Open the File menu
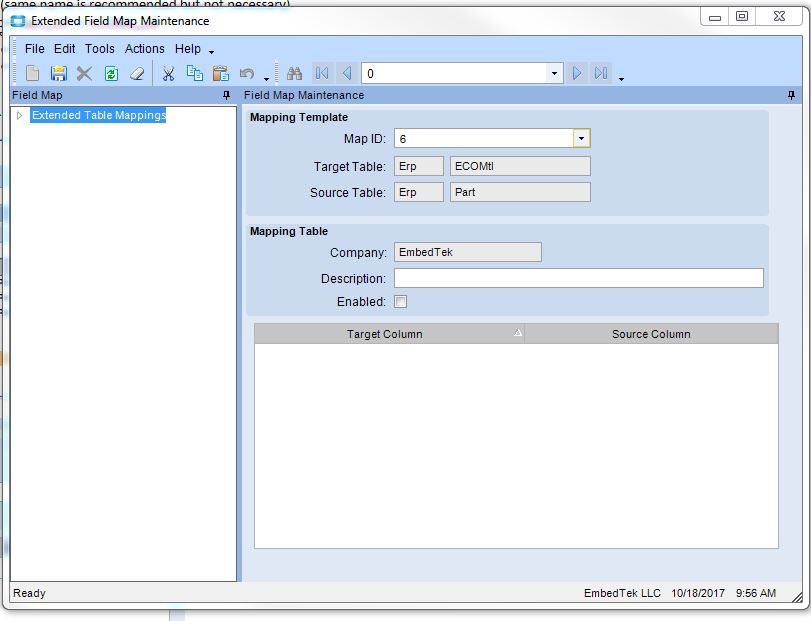 click(35, 49)
